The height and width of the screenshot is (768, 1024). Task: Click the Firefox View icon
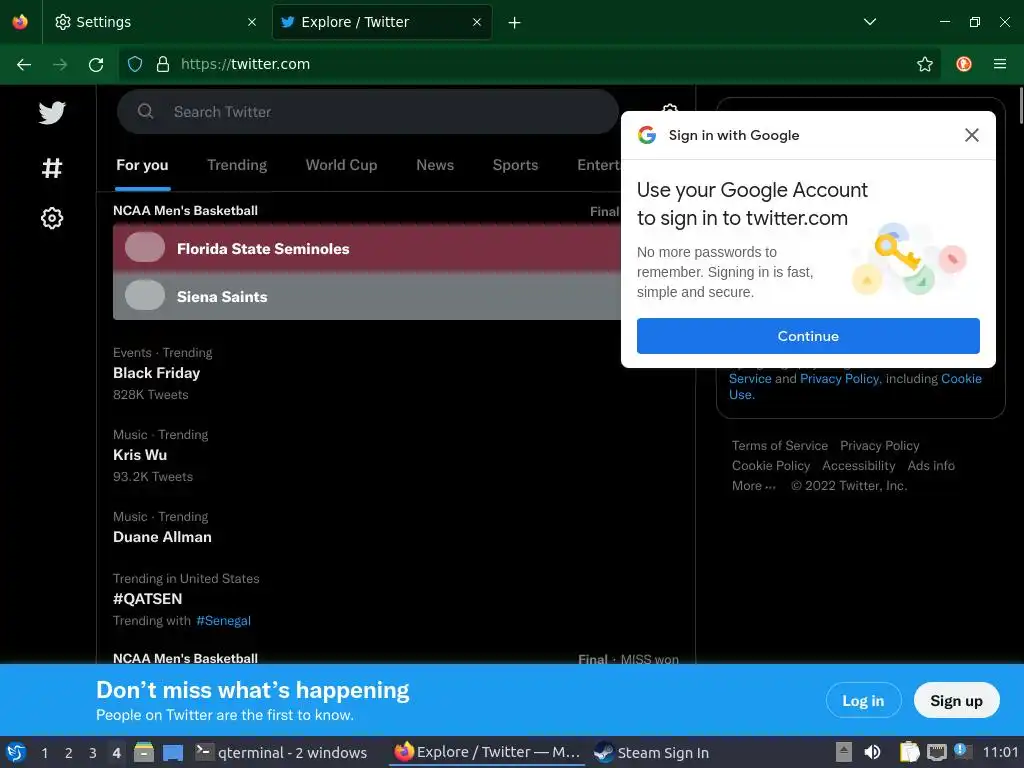pos(20,22)
